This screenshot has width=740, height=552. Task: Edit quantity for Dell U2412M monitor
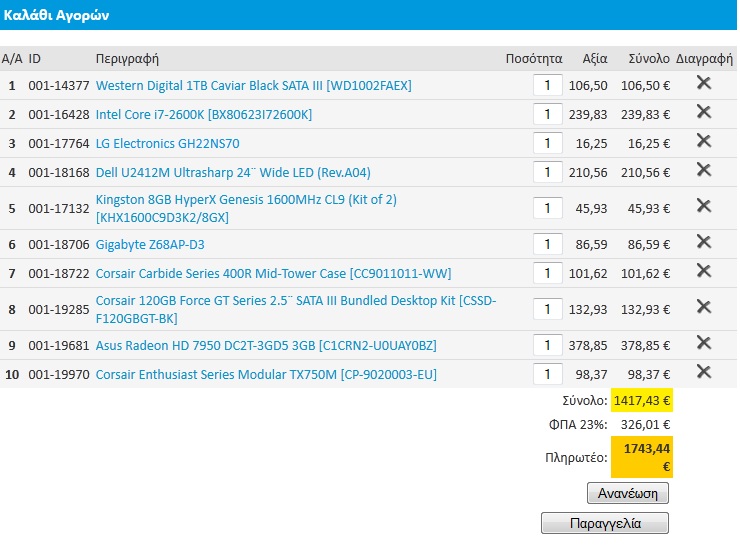click(x=547, y=172)
